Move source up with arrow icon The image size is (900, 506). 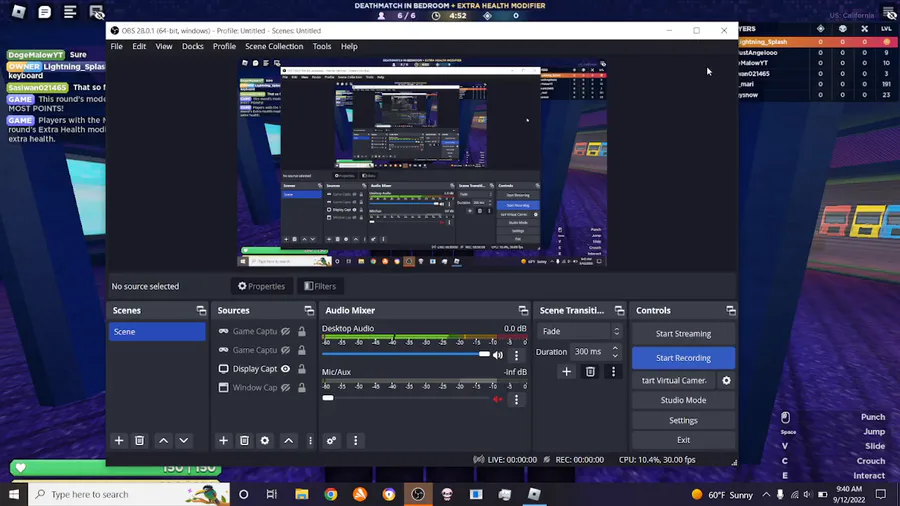click(289, 441)
